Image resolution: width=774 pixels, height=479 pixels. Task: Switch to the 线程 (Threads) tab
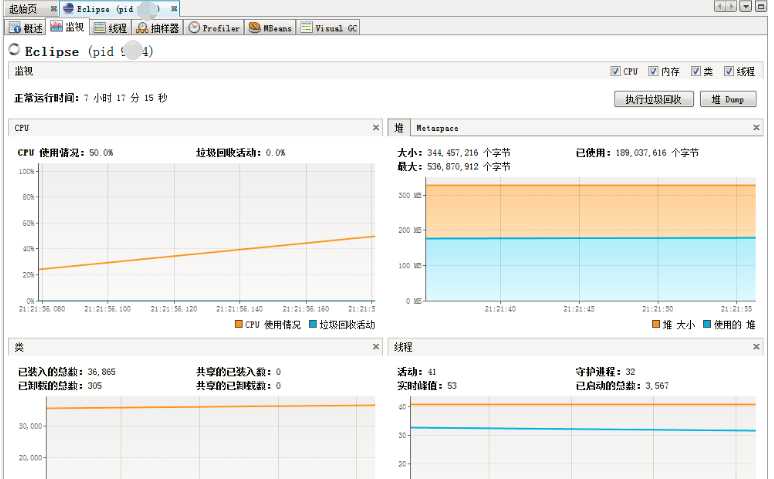point(111,28)
